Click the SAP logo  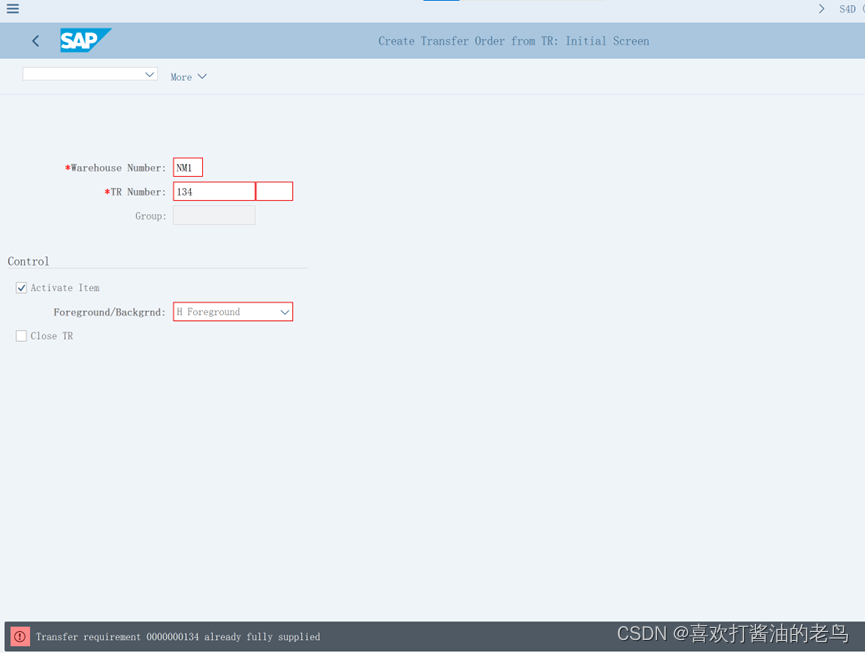tap(86, 40)
